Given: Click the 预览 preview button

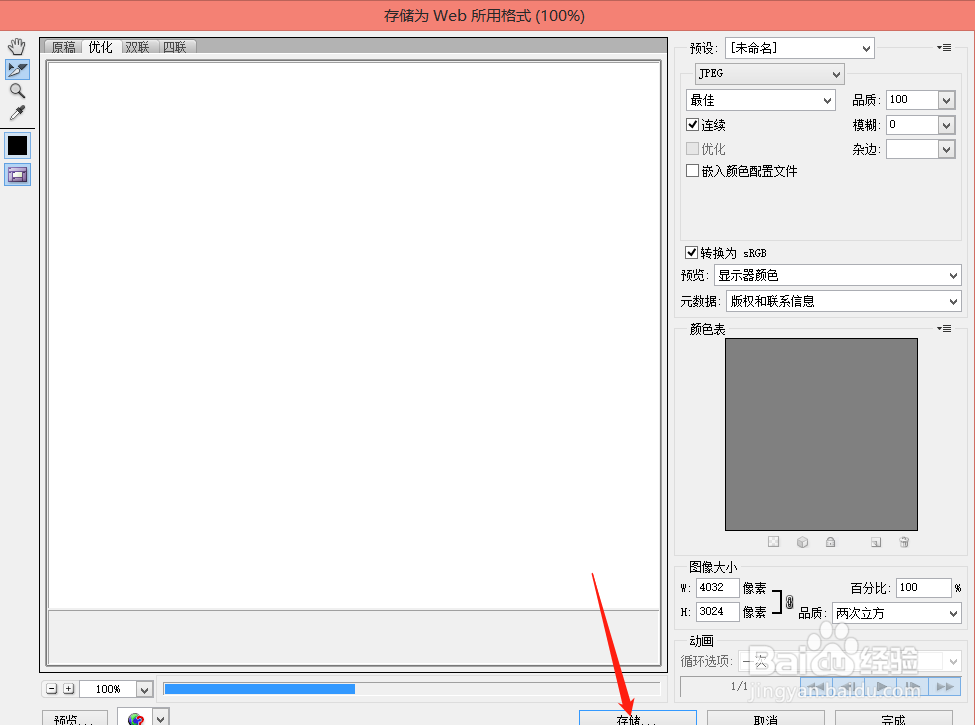Looking at the screenshot, I should [75, 718].
